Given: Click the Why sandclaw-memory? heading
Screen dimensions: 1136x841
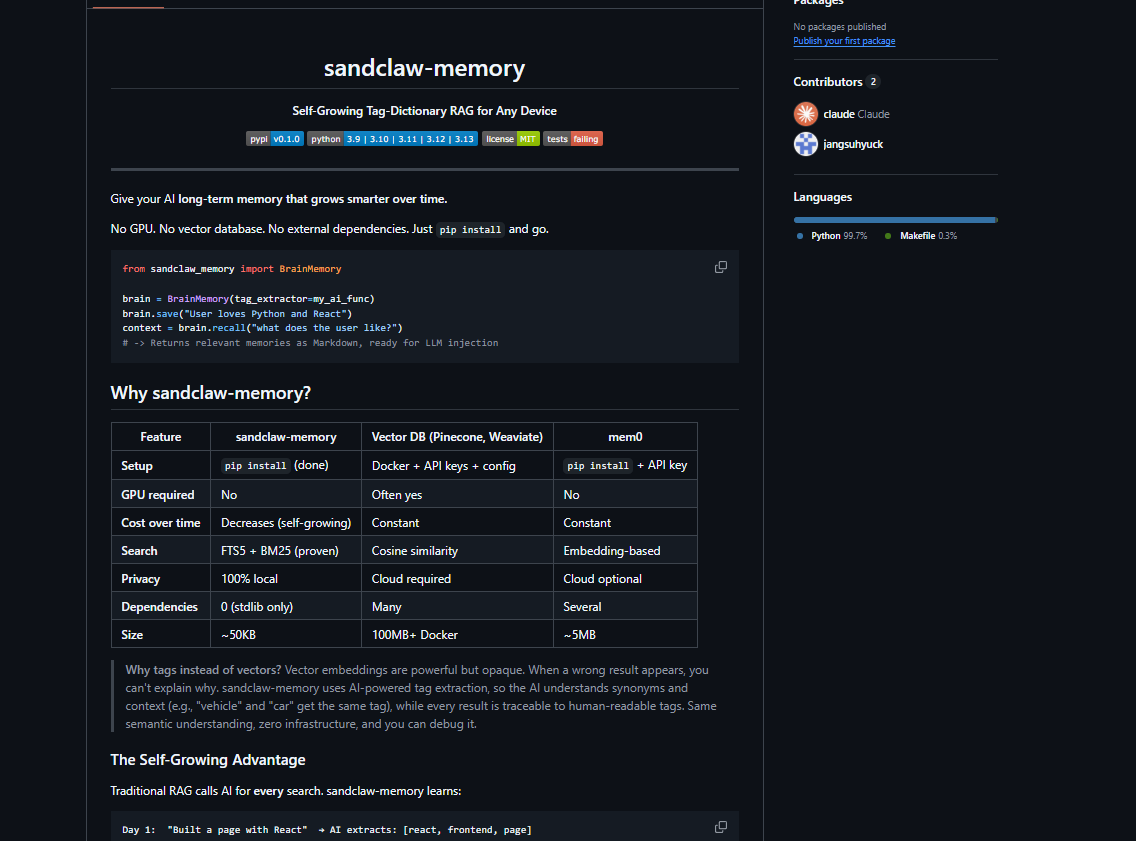Looking at the screenshot, I should [211, 392].
